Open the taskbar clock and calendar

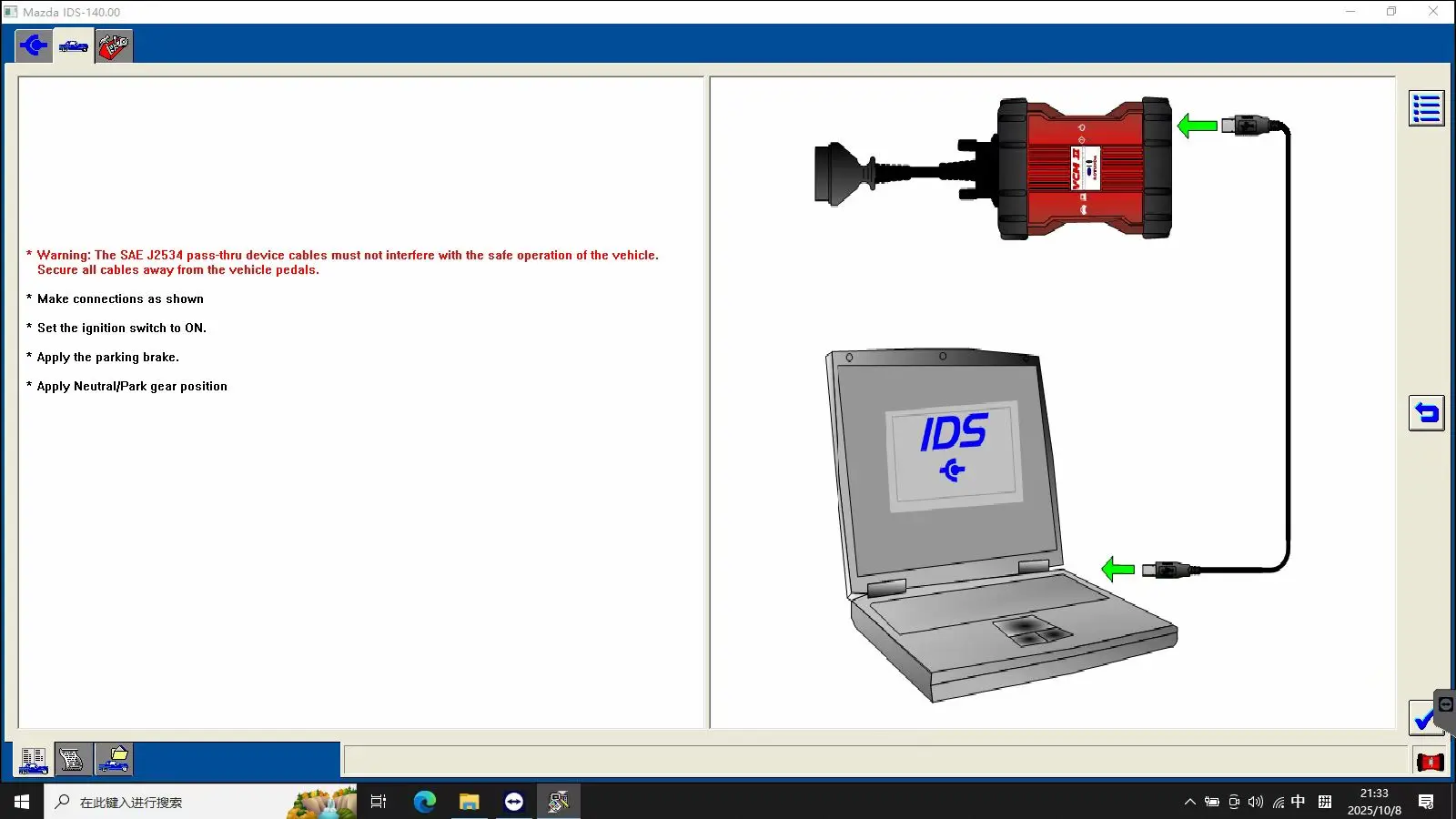click(1374, 802)
